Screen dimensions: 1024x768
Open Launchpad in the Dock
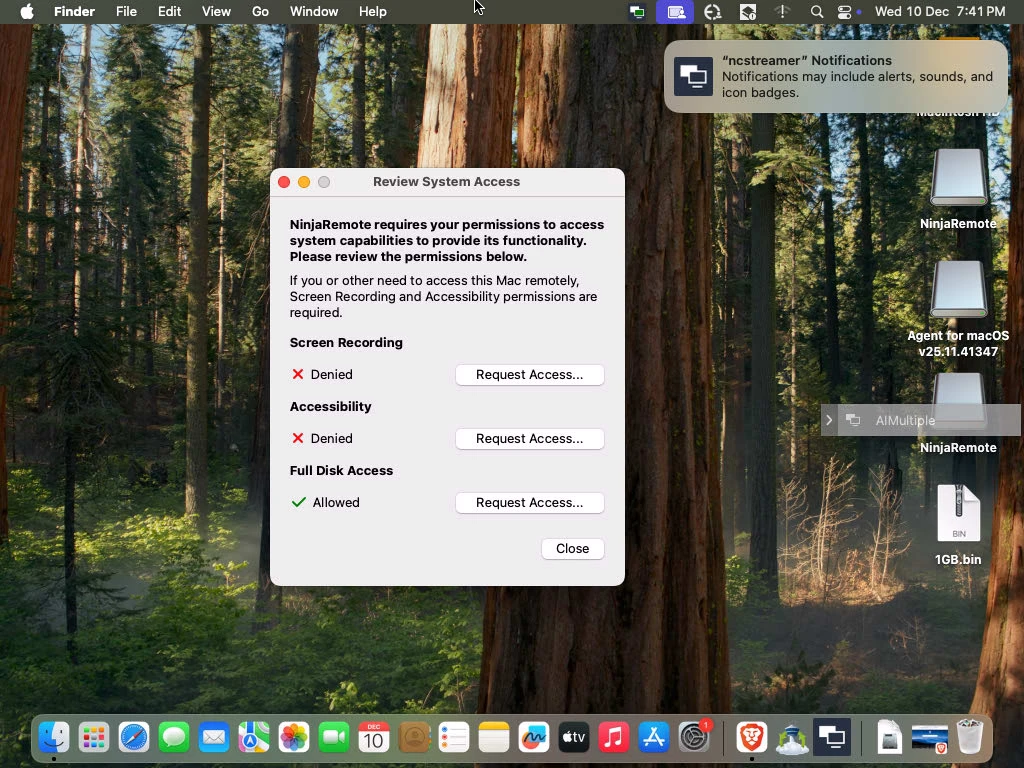[94, 737]
